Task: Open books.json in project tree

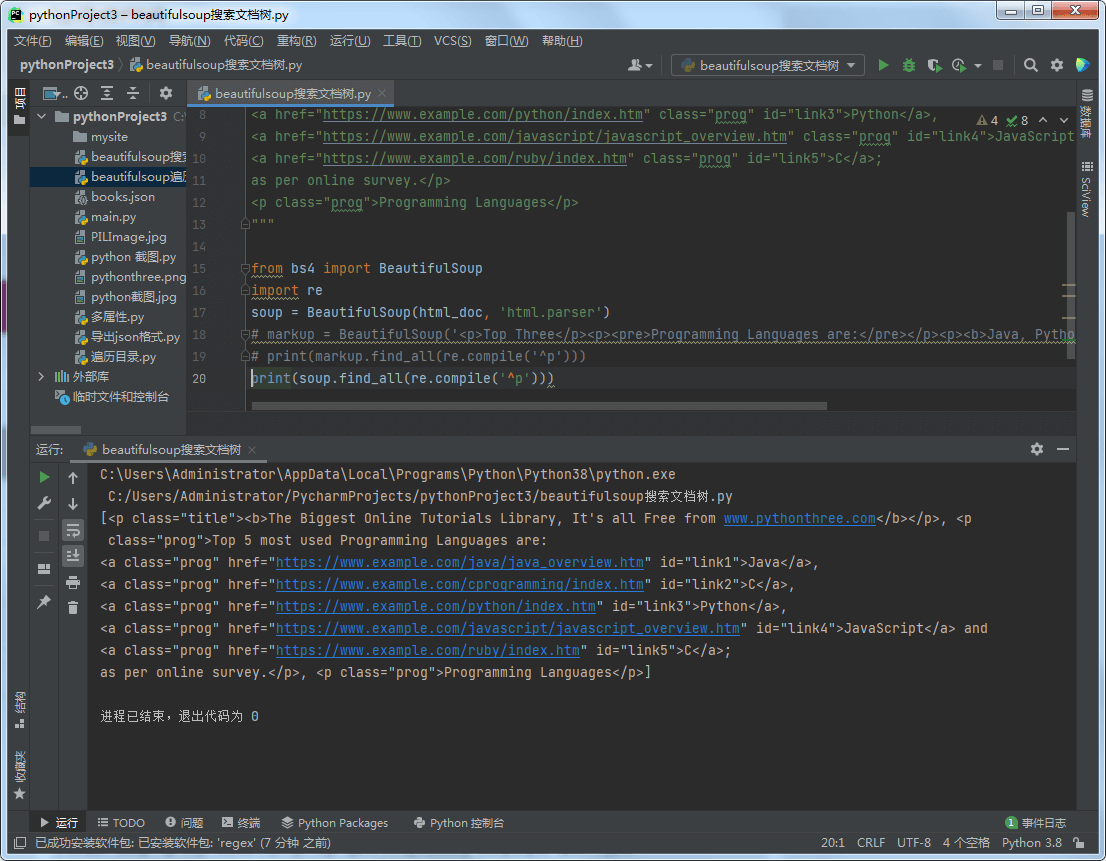Action: (x=123, y=197)
